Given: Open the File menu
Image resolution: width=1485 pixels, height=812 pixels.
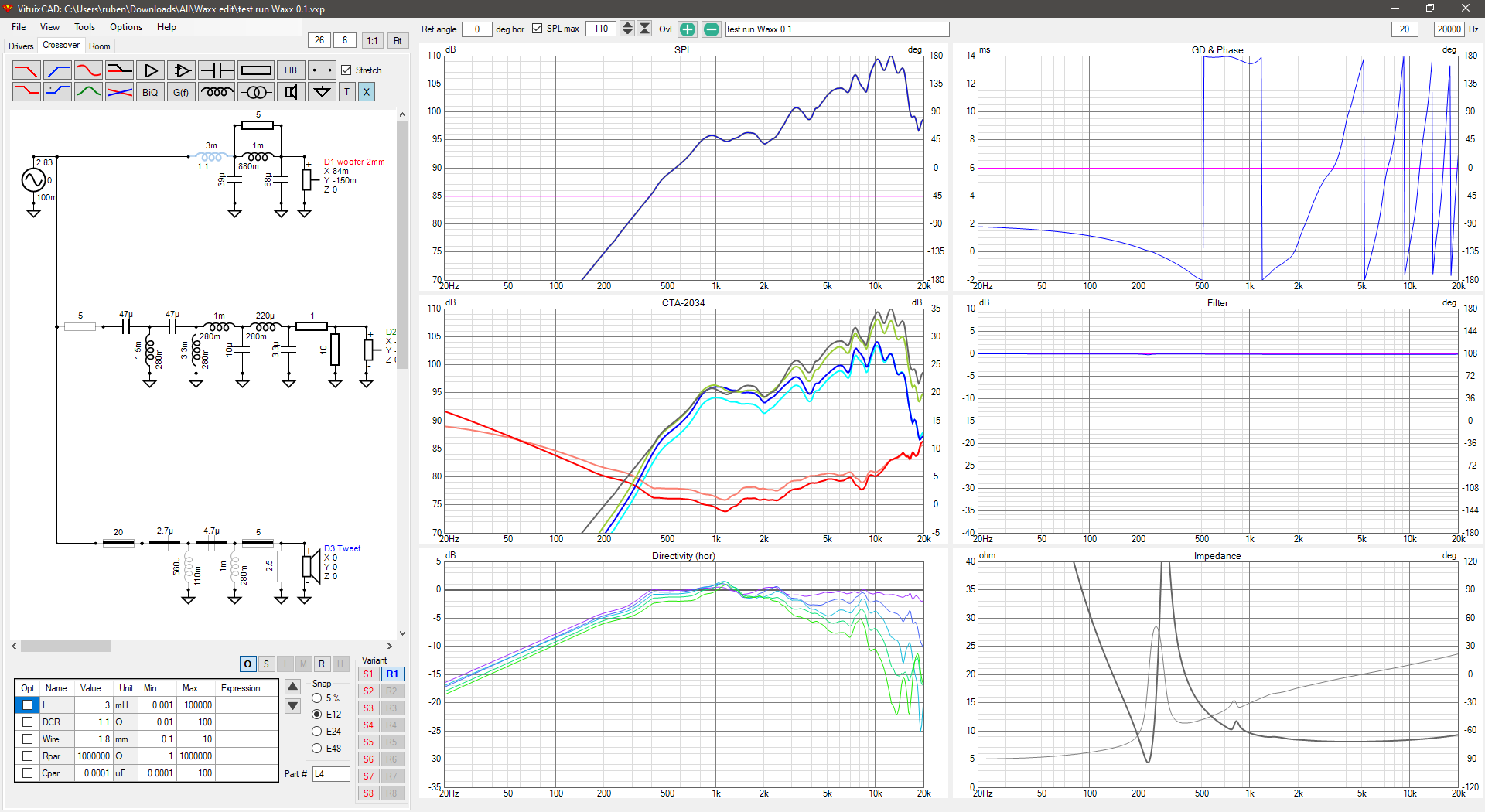Looking at the screenshot, I should click(x=19, y=27).
